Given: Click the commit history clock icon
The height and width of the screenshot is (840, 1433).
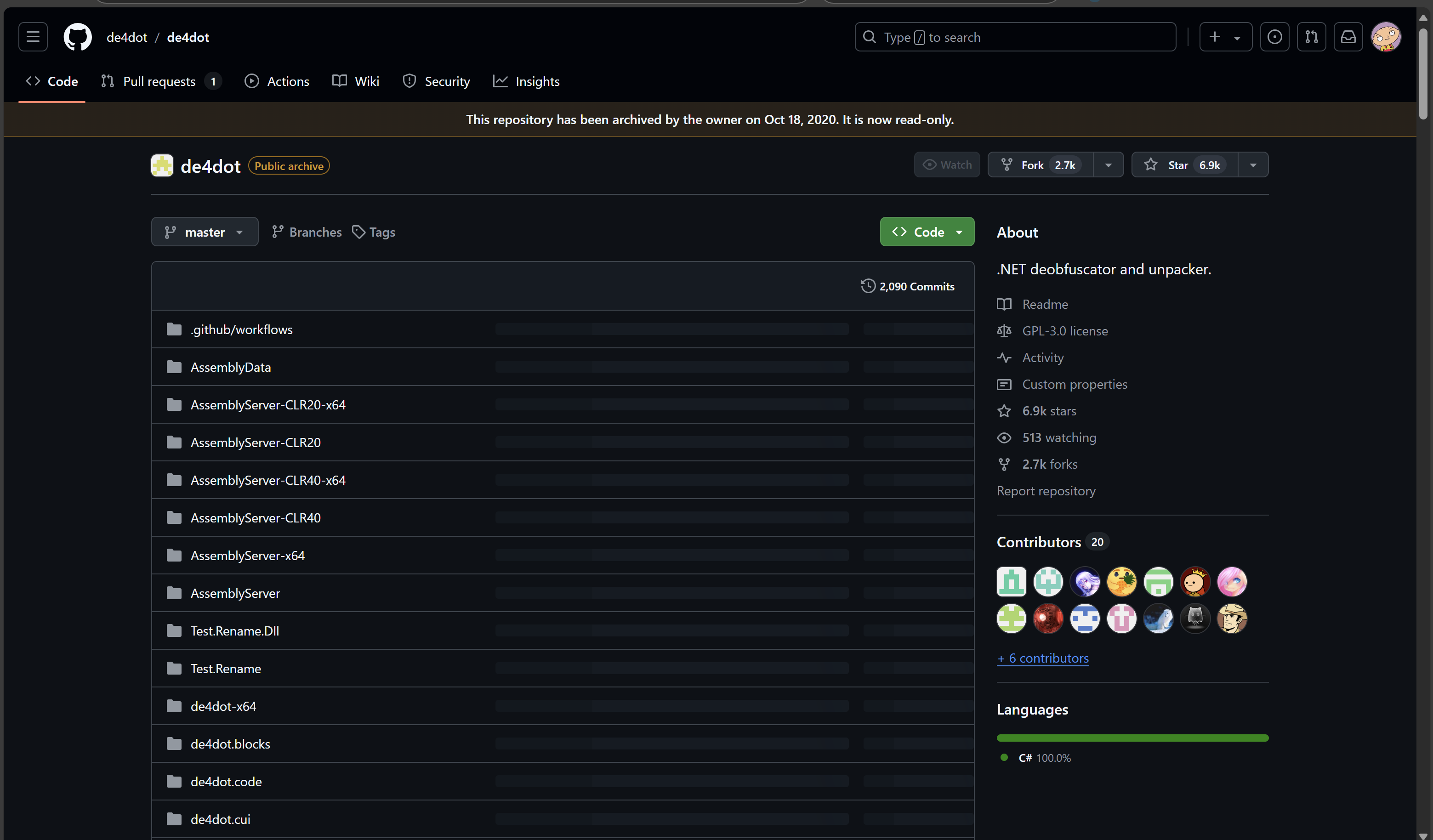Looking at the screenshot, I should point(868,286).
